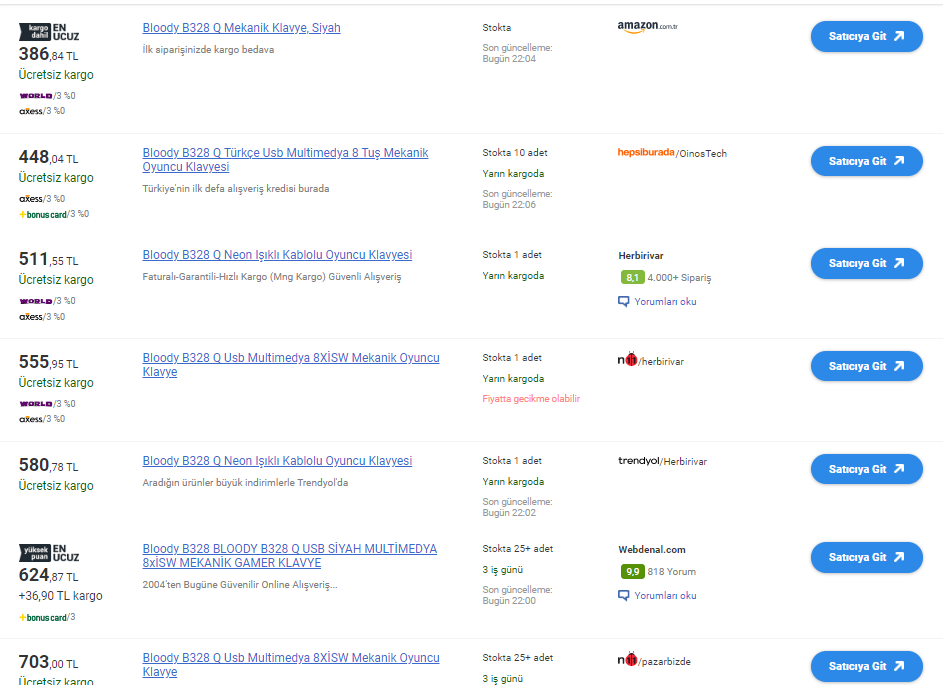Click the OinosTech seller name
The image size is (943, 685).
click(703, 154)
